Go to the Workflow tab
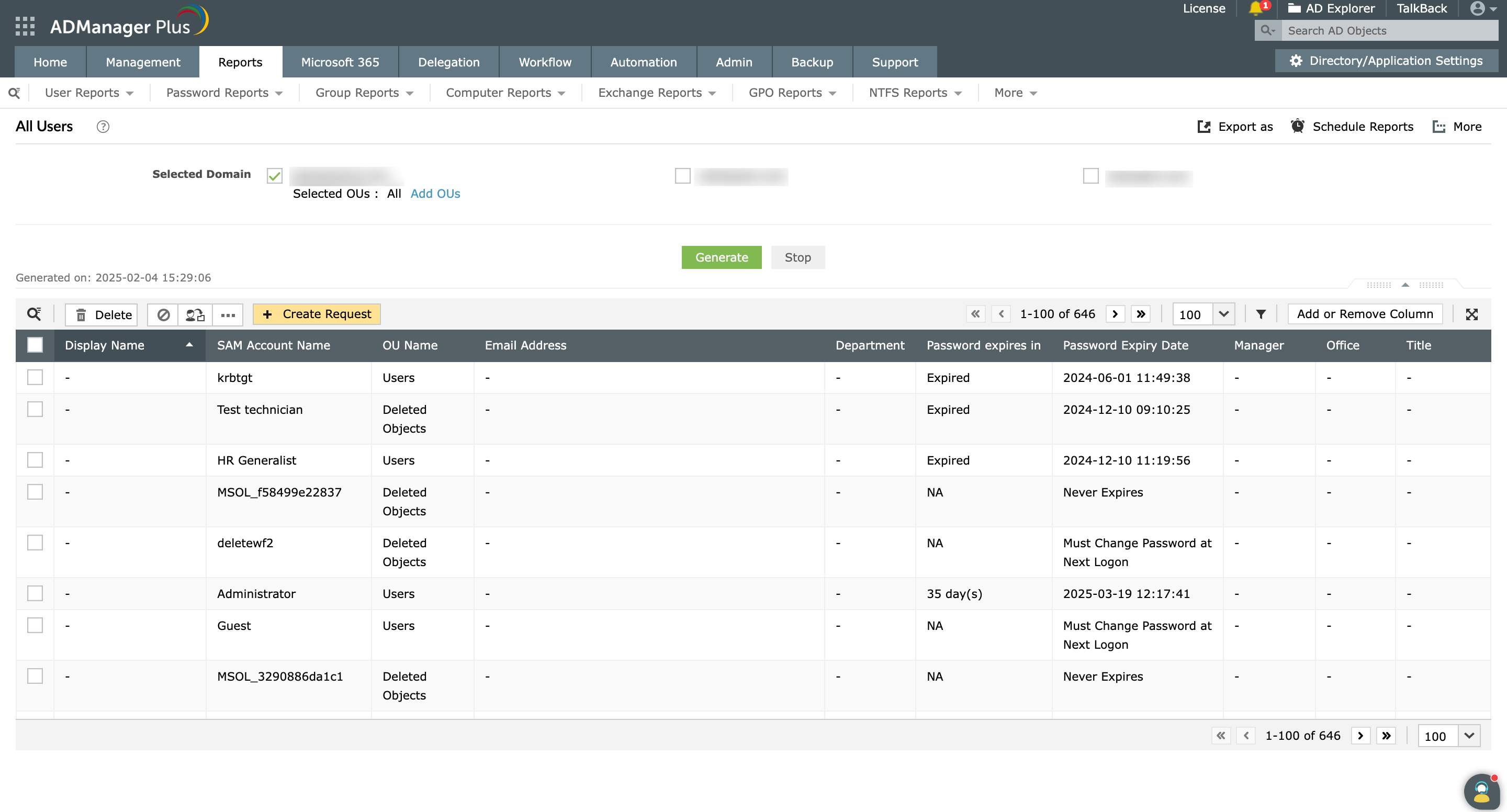1507x812 pixels. [545, 61]
